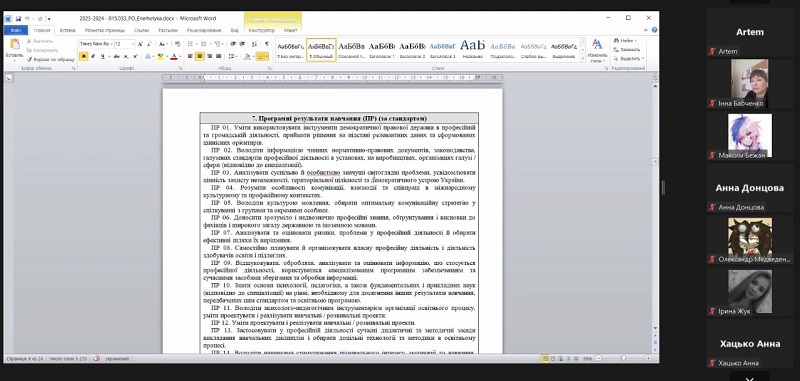Click the Paste (Вставить) clipboard icon

coord(15,44)
